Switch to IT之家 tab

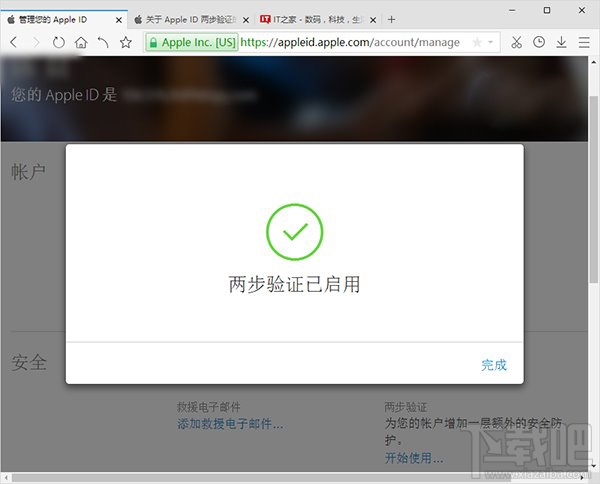coord(317,20)
